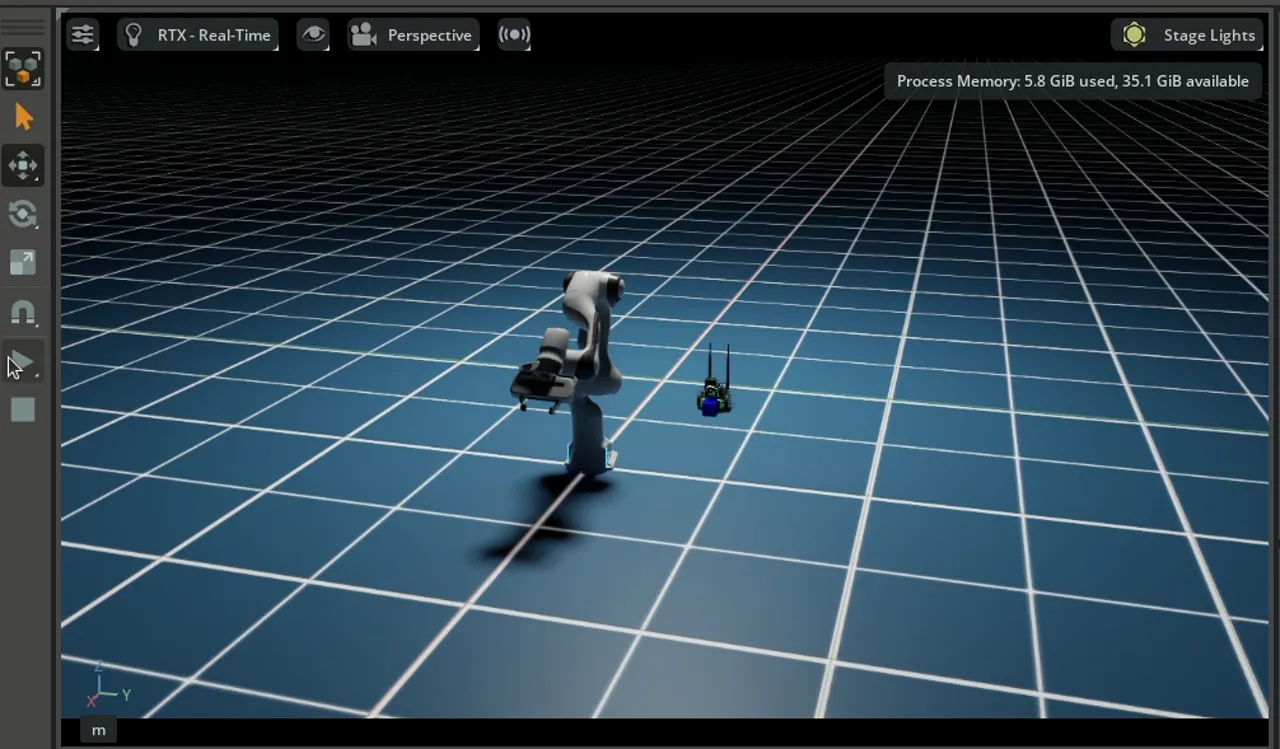
Task: Click the selection mode cubes icon
Action: coord(23,69)
